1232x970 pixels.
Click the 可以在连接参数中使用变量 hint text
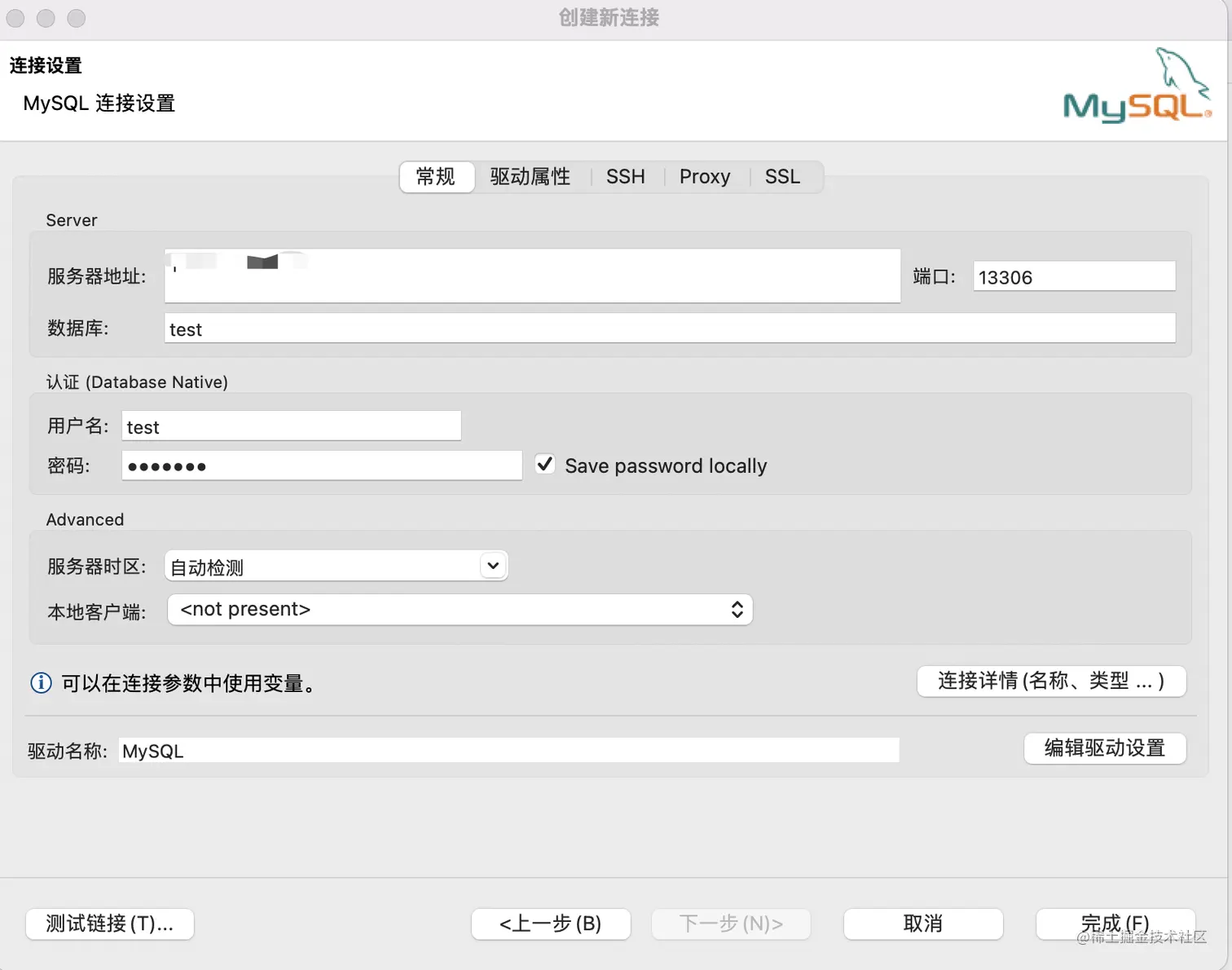(189, 683)
